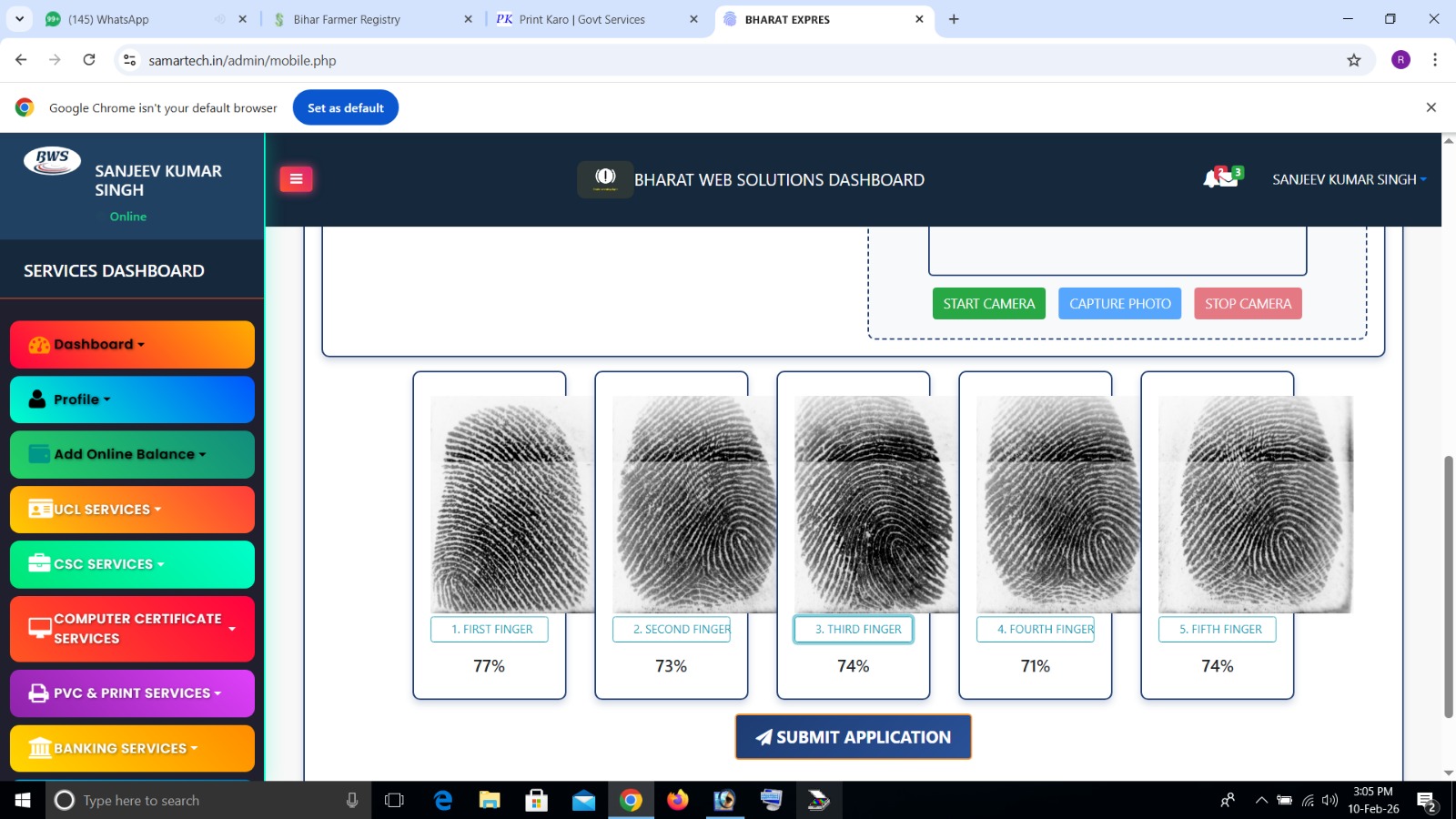Click the page vertical scrollbar
Screen dimensions: 1456x819
tap(1449, 587)
